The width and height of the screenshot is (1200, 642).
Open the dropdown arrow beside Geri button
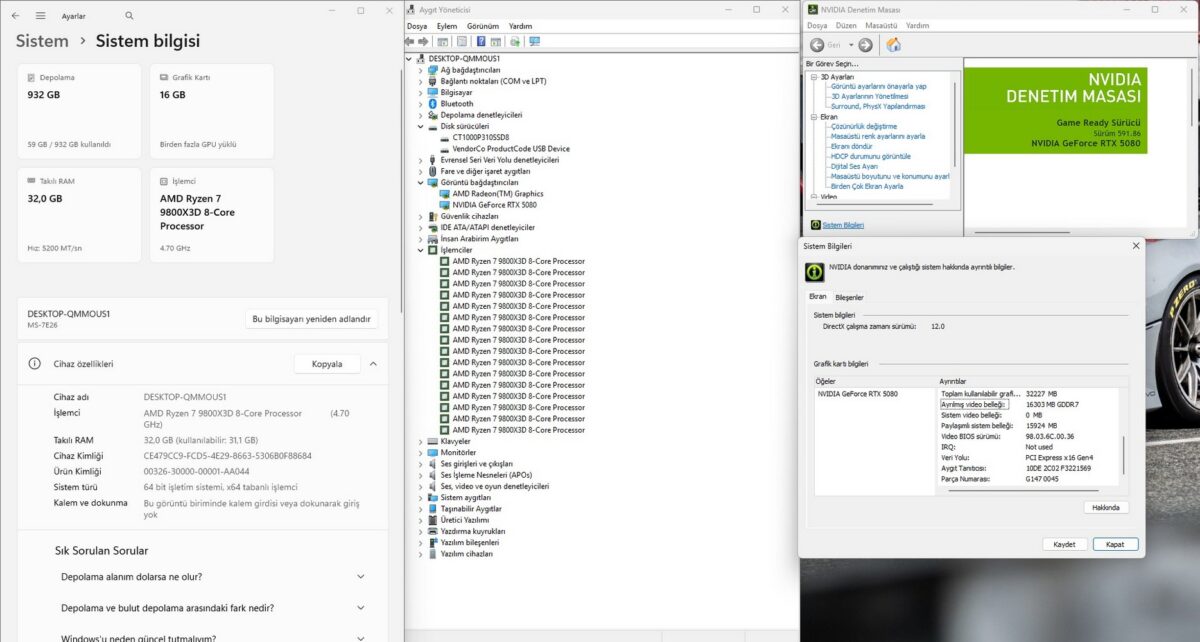coord(851,45)
